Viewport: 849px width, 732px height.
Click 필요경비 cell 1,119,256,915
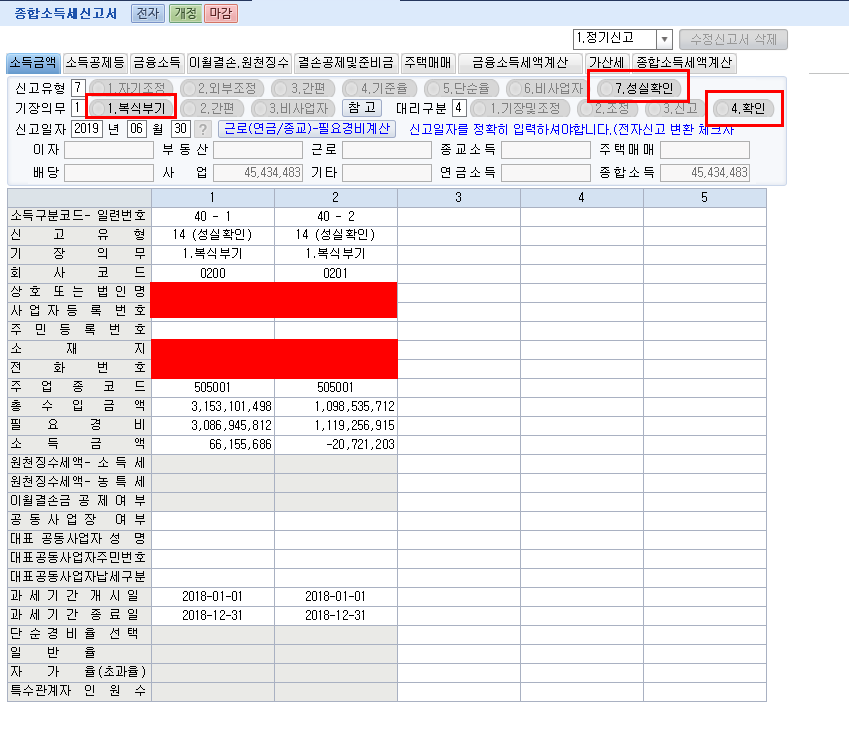point(336,426)
